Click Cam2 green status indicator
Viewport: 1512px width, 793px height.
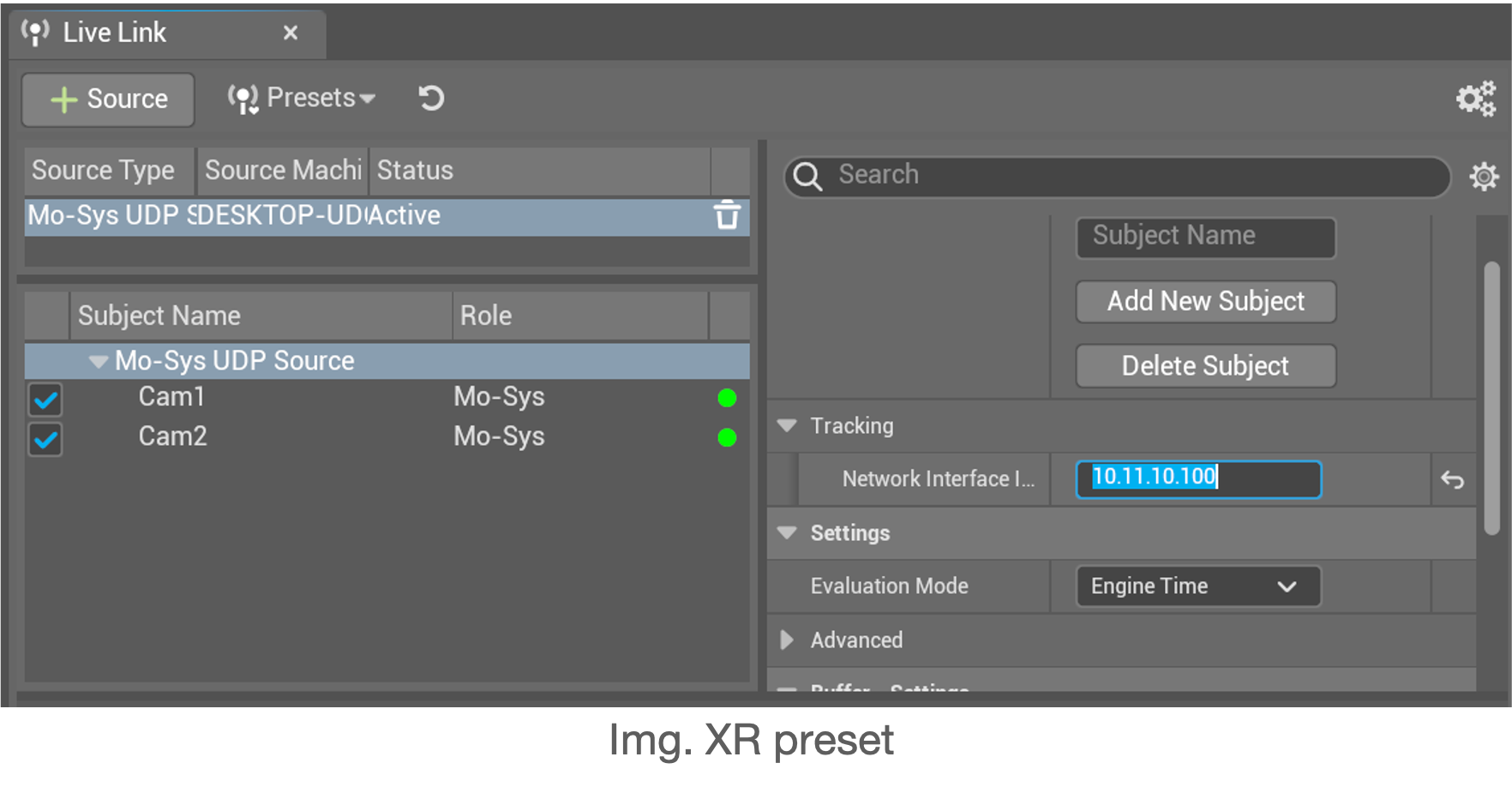coord(727,438)
